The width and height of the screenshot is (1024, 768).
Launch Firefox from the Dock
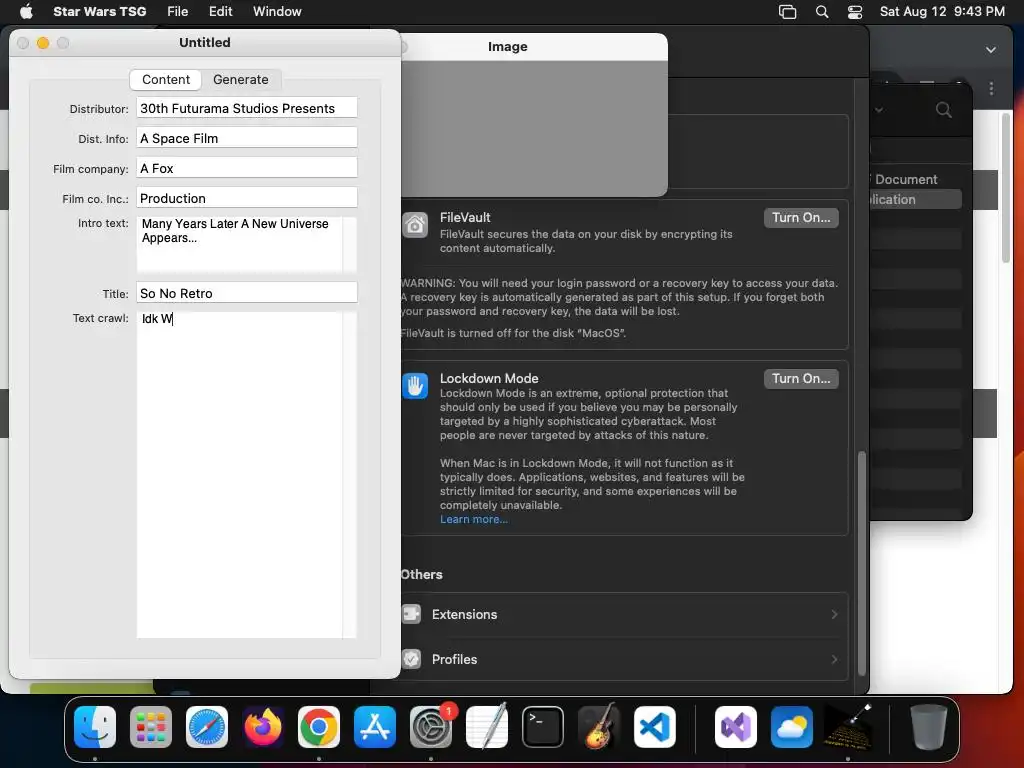pyautogui.click(x=263, y=727)
